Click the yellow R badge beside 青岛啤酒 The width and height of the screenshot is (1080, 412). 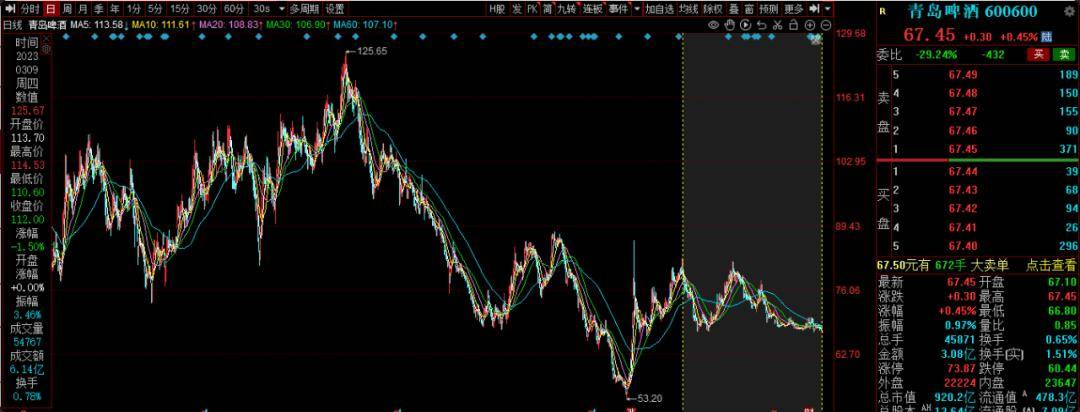[x=882, y=11]
